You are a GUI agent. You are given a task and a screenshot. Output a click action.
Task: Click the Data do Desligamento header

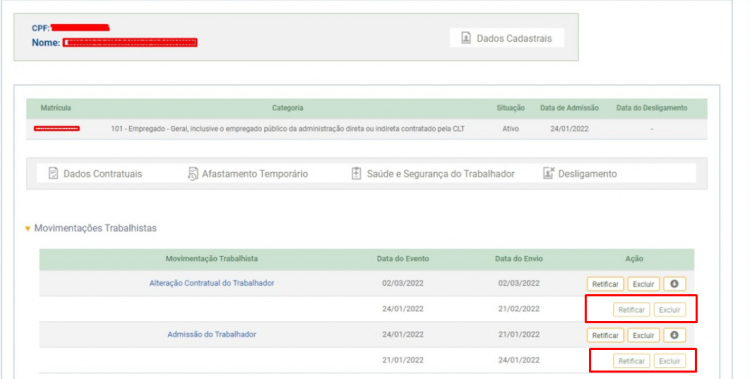(651, 108)
